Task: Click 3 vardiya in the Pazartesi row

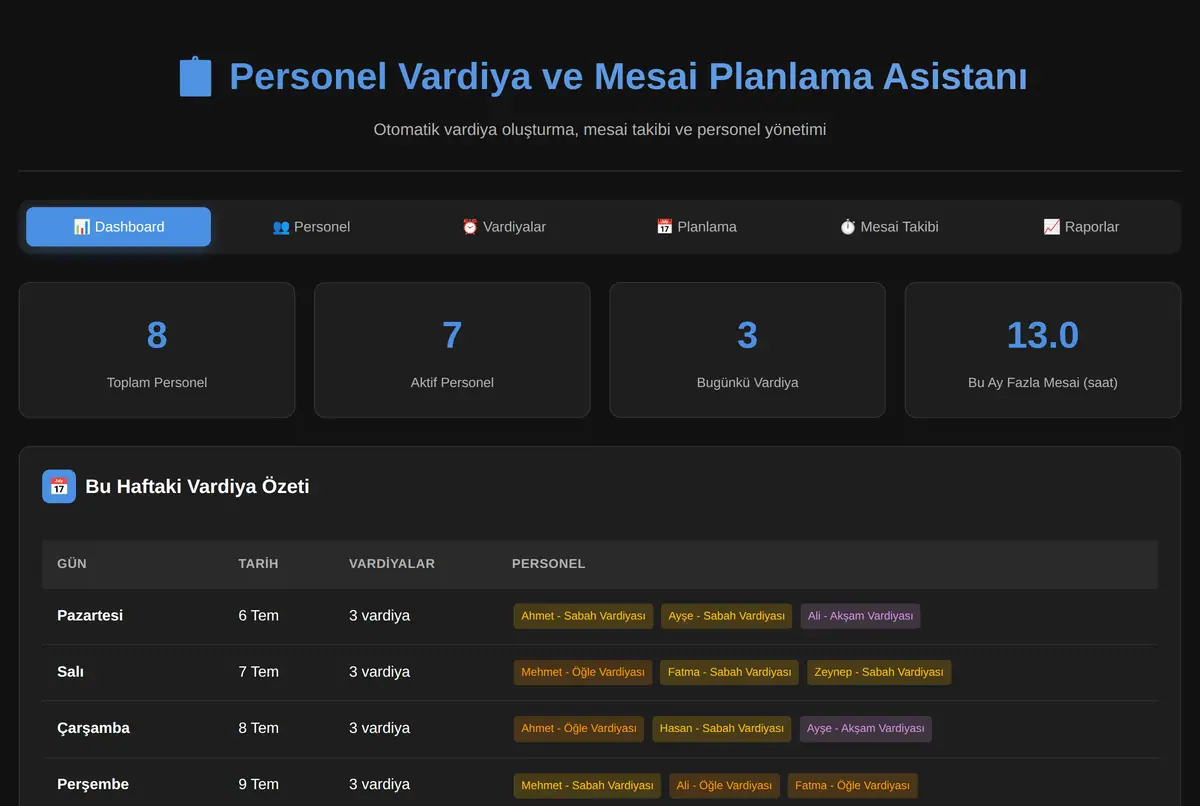Action: 380,616
